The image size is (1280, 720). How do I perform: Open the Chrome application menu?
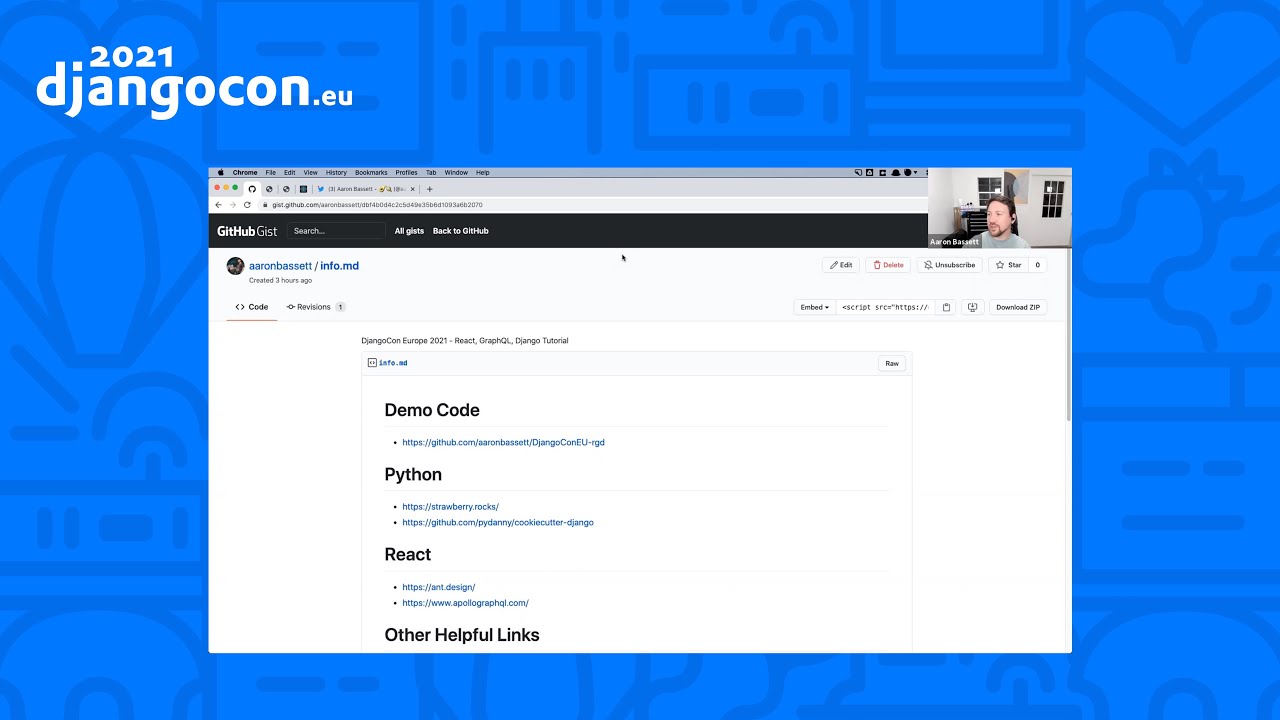(245, 172)
